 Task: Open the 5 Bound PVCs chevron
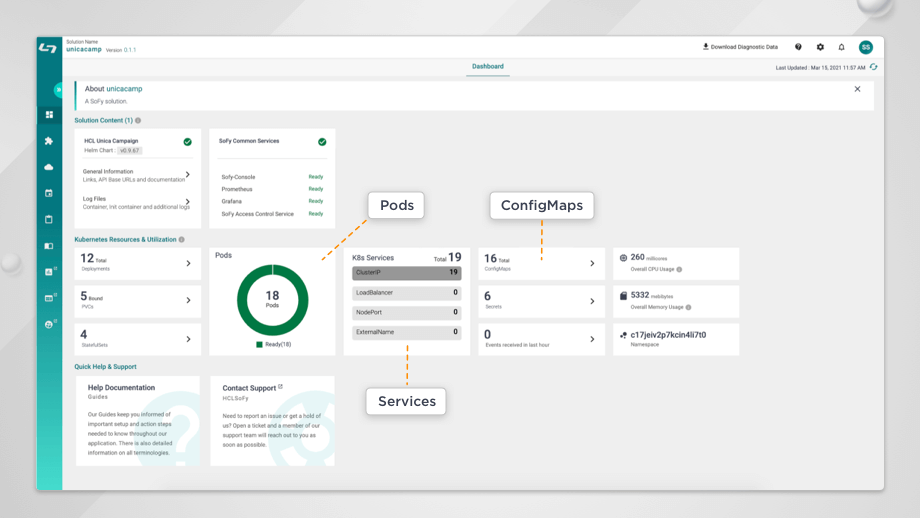188,300
